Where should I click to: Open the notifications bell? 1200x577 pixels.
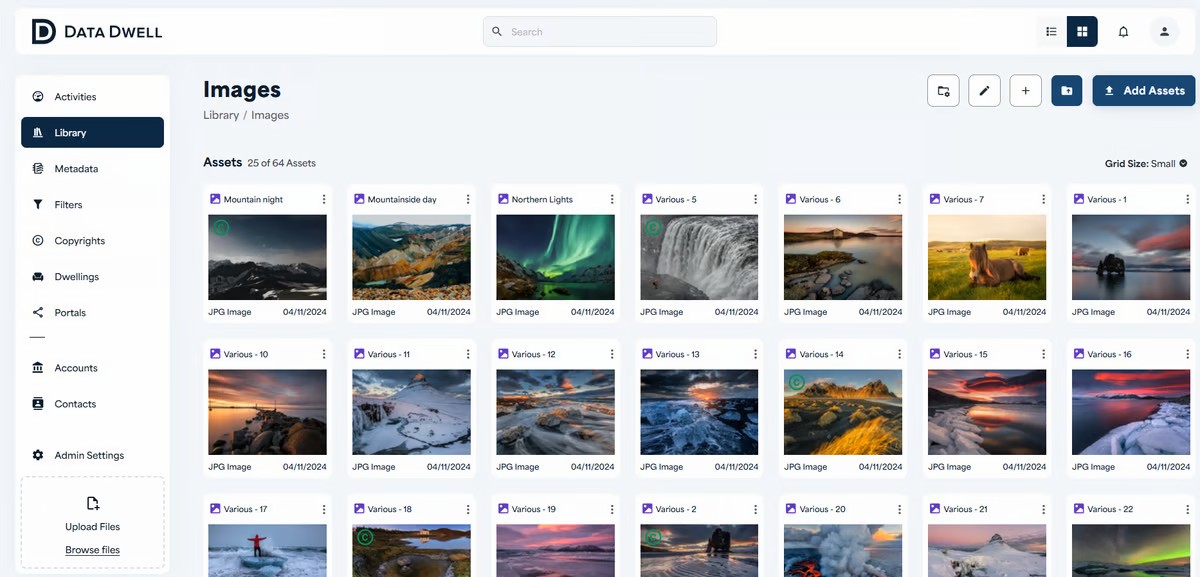(1123, 31)
